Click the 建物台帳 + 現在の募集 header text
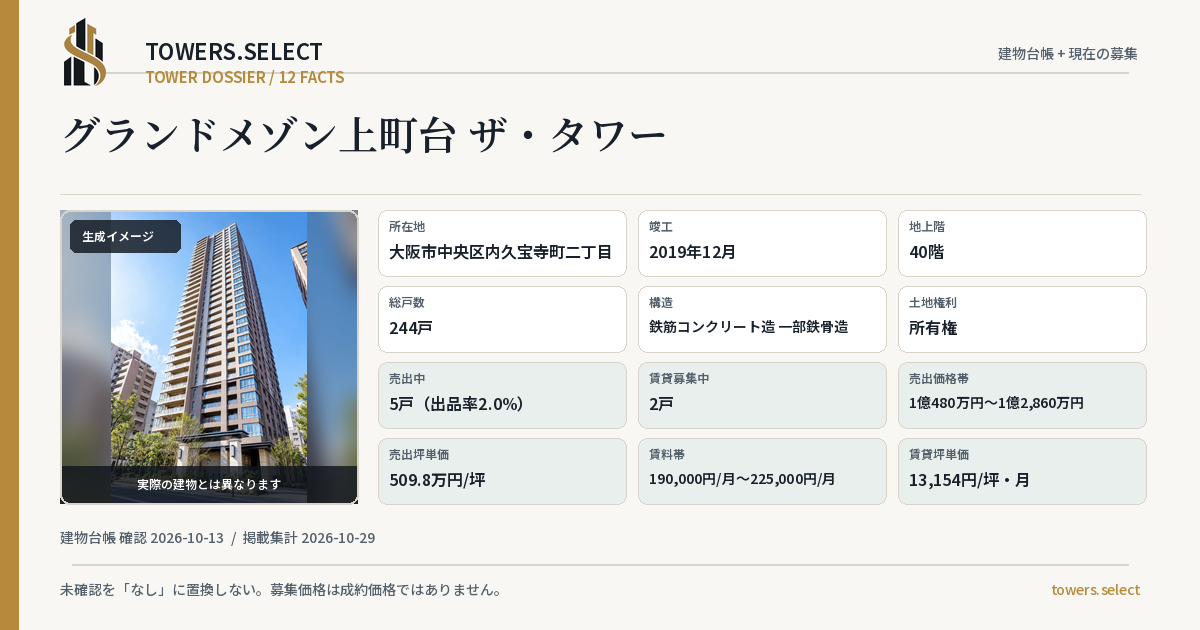1200x630 pixels. (x=1068, y=53)
